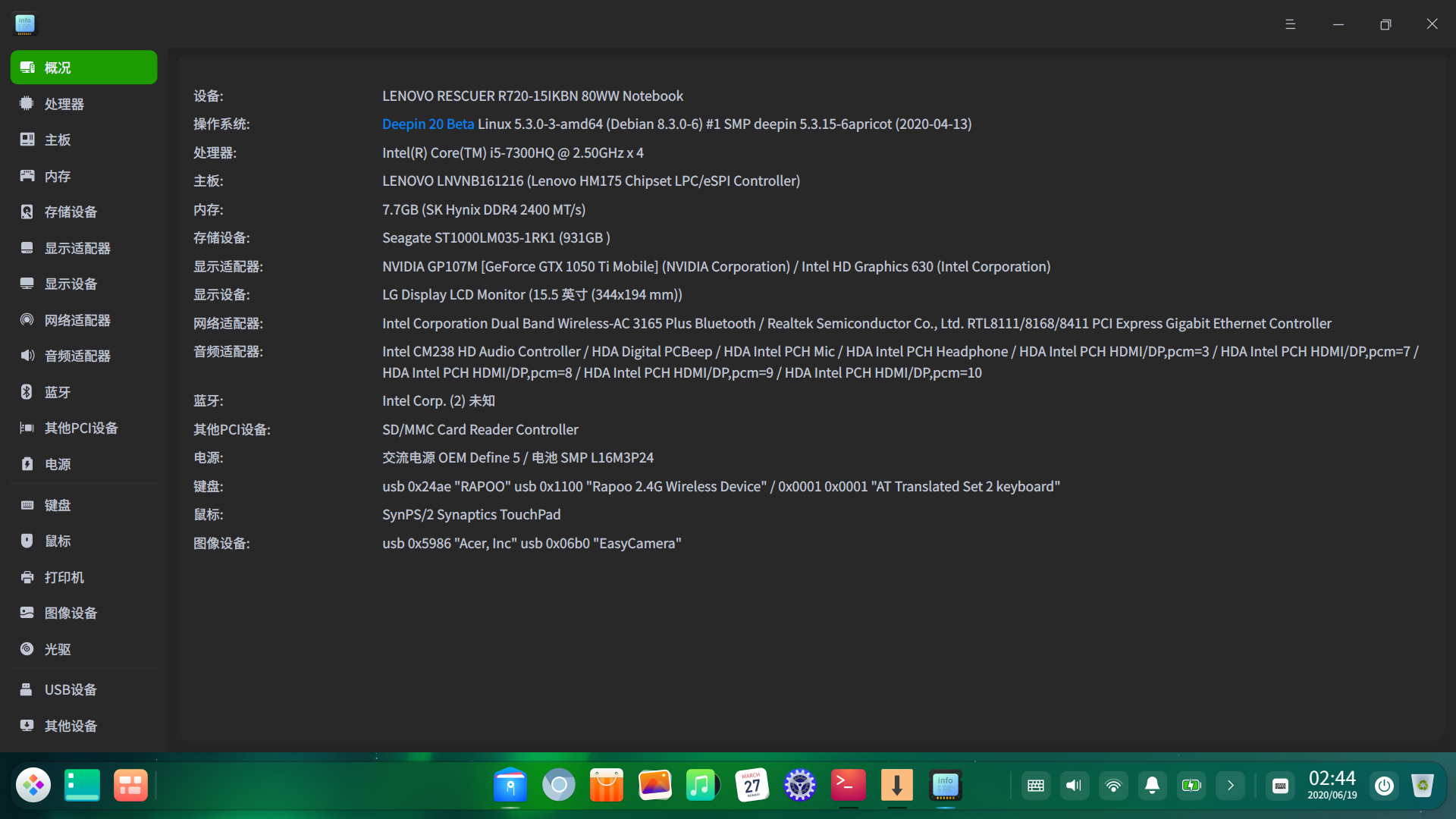The height and width of the screenshot is (819, 1456).
Task: Click the dock clock showing 02:44
Action: coord(1332,785)
